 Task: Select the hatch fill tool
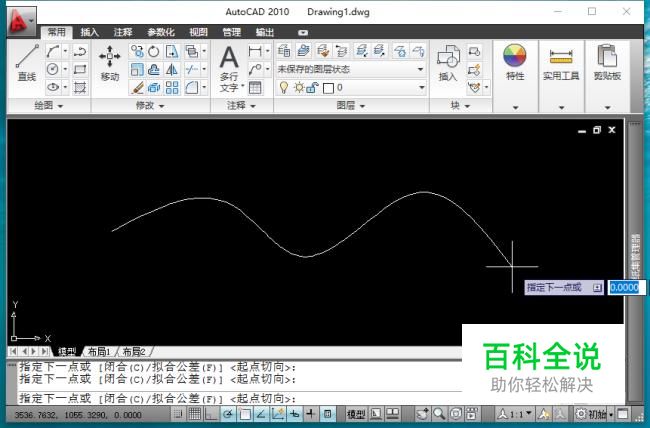[x=80, y=87]
